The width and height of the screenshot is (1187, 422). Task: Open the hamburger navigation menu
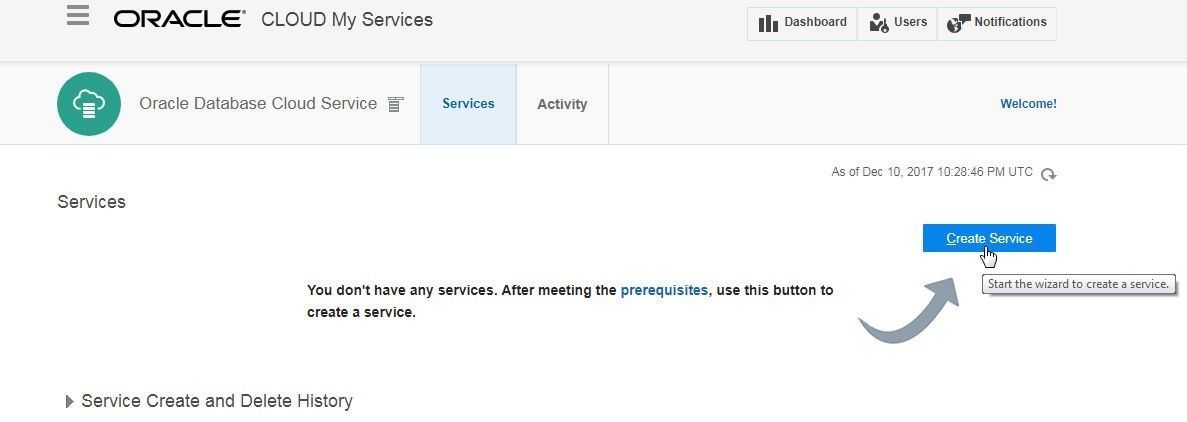point(78,15)
